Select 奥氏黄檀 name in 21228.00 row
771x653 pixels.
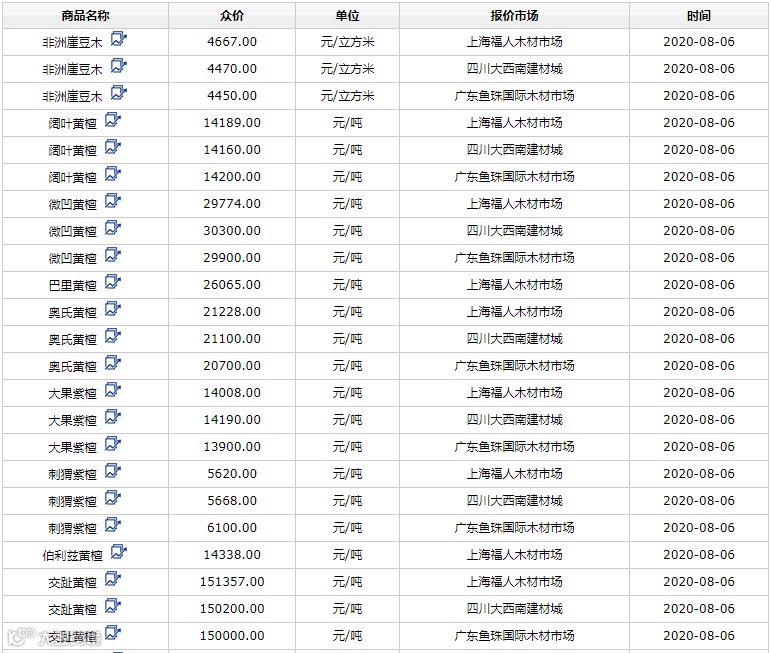(72, 313)
